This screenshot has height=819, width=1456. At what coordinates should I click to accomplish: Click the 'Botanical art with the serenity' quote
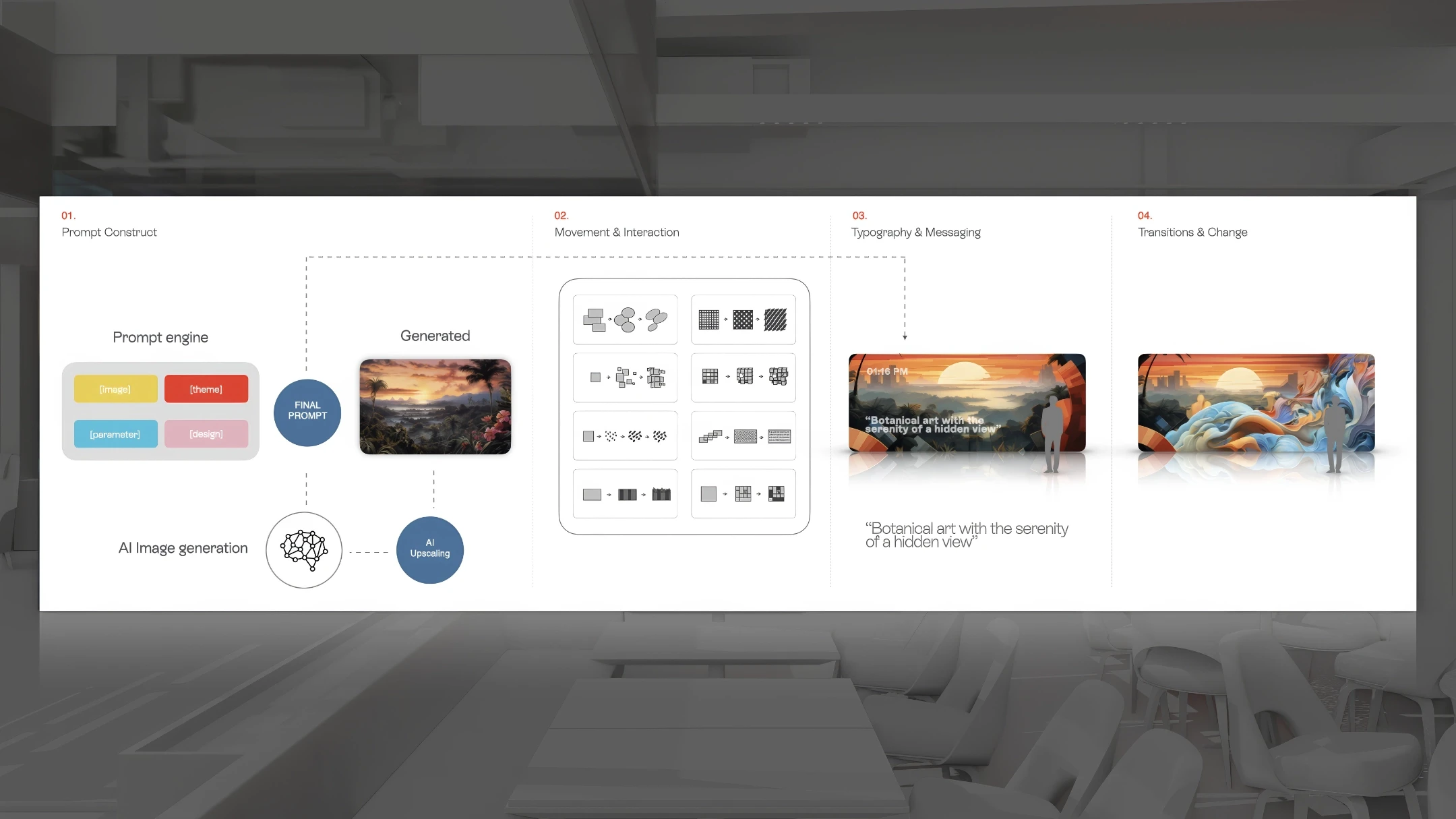coord(967,535)
